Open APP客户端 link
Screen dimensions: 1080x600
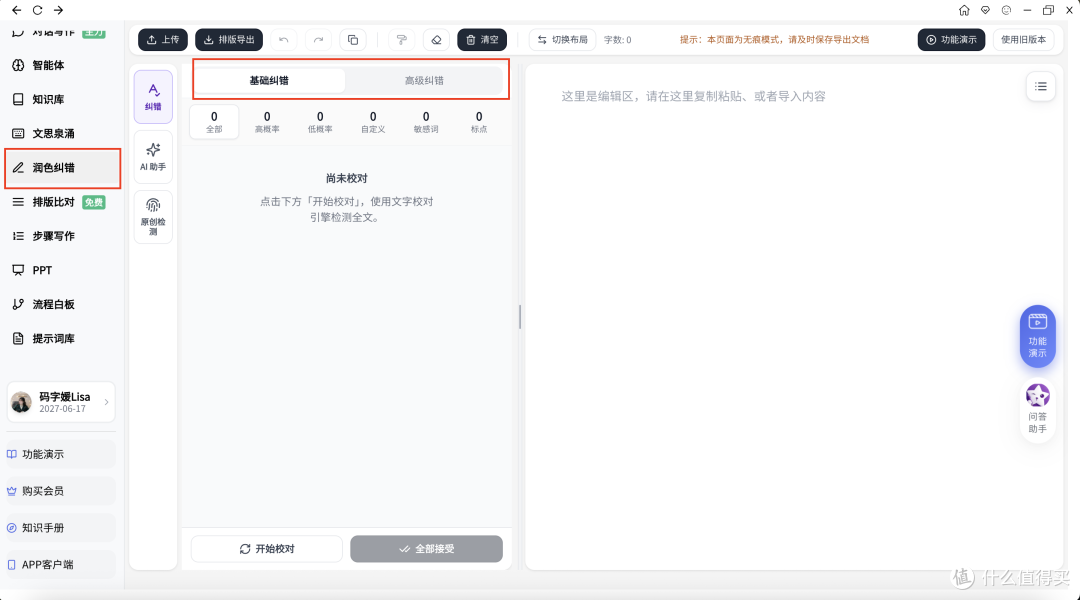coord(61,565)
